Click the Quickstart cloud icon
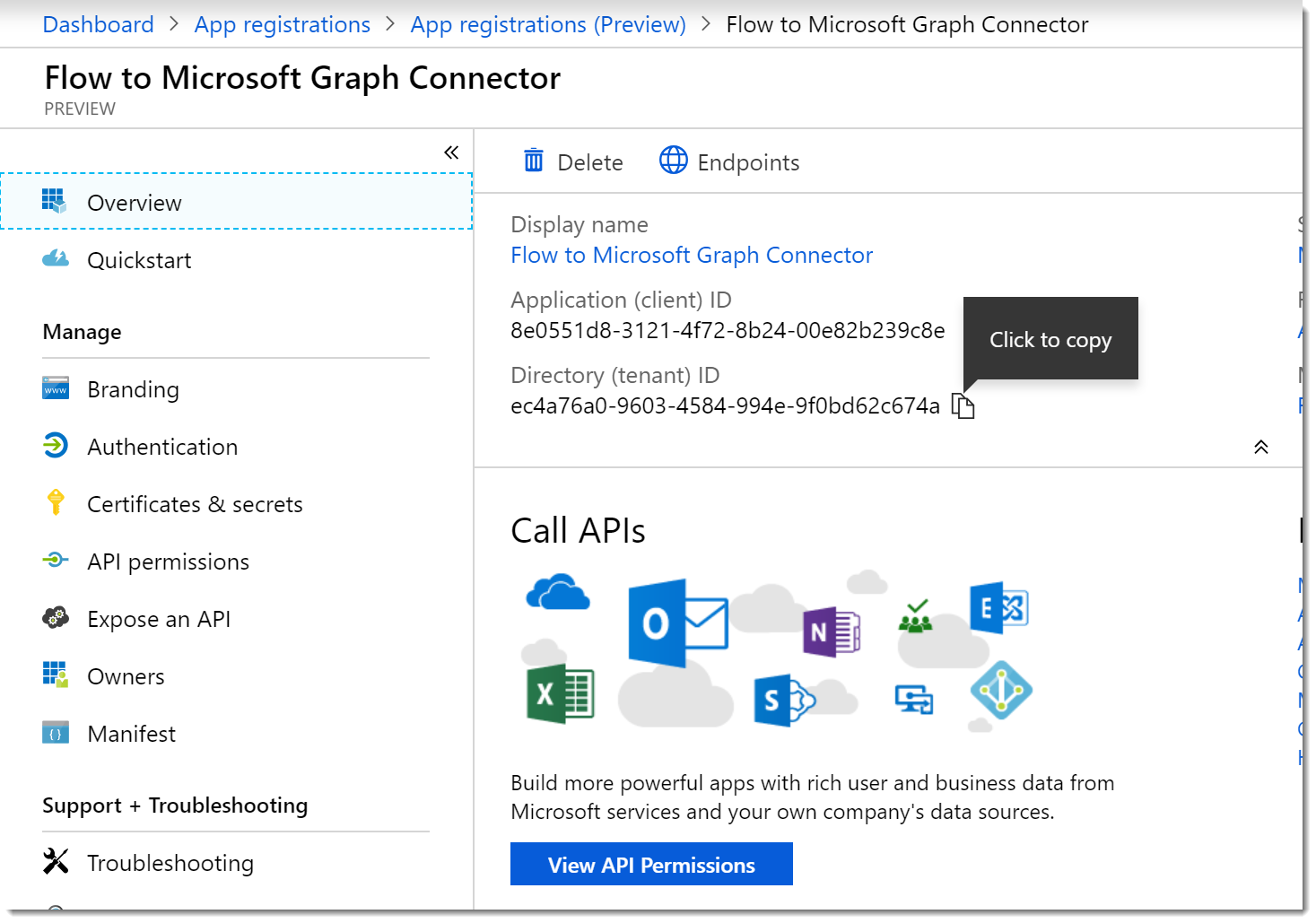Viewport: 1316px width, 923px height. [56, 259]
